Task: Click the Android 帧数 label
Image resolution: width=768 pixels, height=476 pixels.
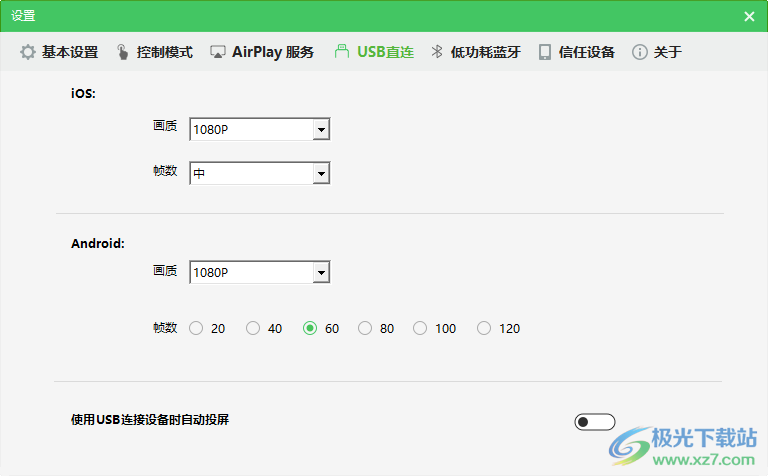Action: (x=165, y=328)
